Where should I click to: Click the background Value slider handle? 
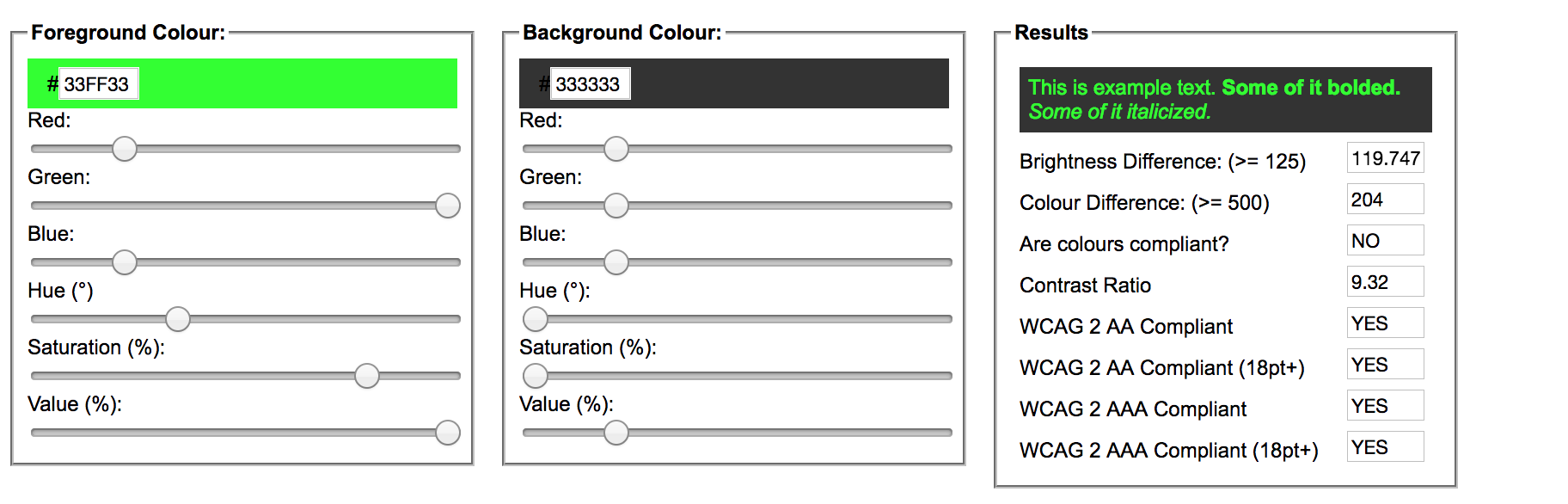[616, 433]
